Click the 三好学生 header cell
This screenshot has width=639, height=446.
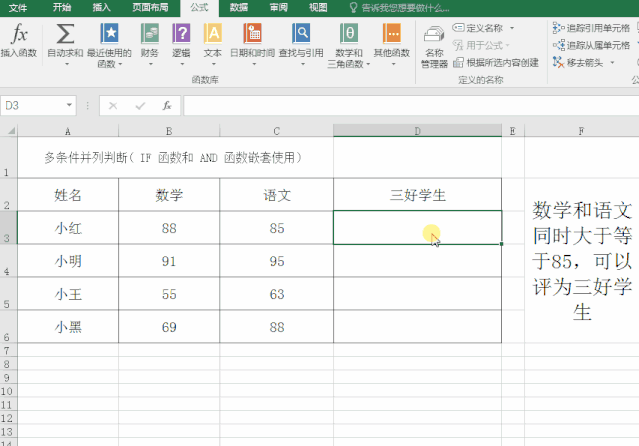pos(417,195)
